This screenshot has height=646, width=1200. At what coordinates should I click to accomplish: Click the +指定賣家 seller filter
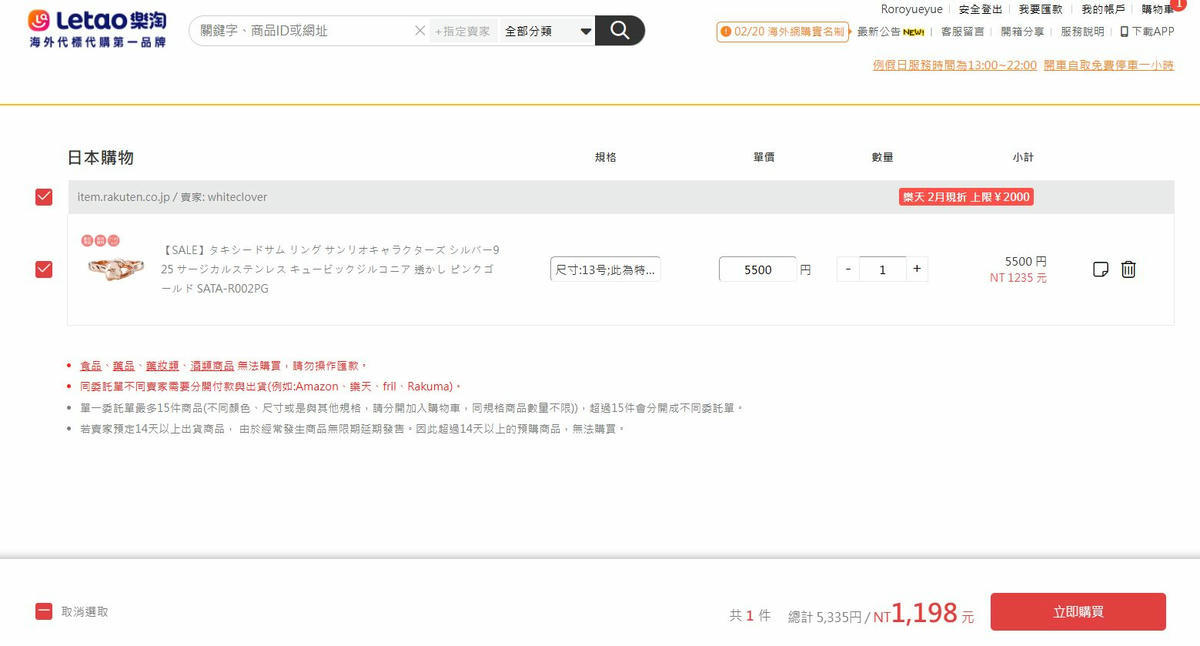pos(463,31)
